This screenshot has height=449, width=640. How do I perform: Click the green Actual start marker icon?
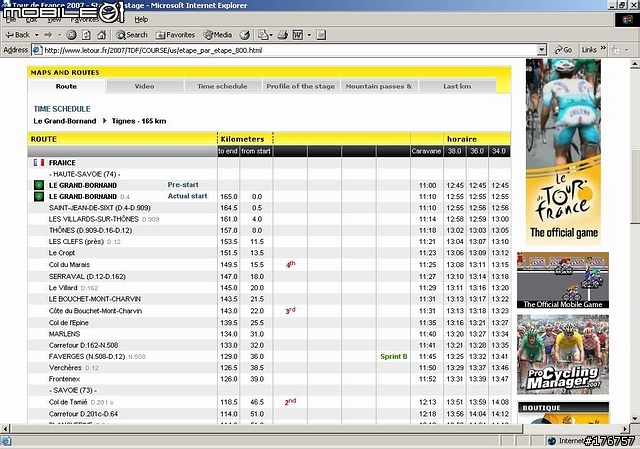click(39, 196)
